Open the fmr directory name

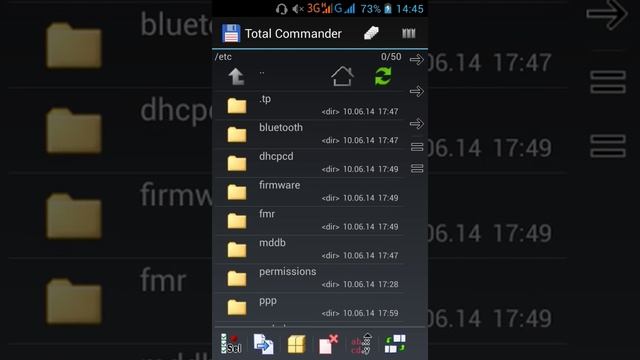tap(267, 214)
